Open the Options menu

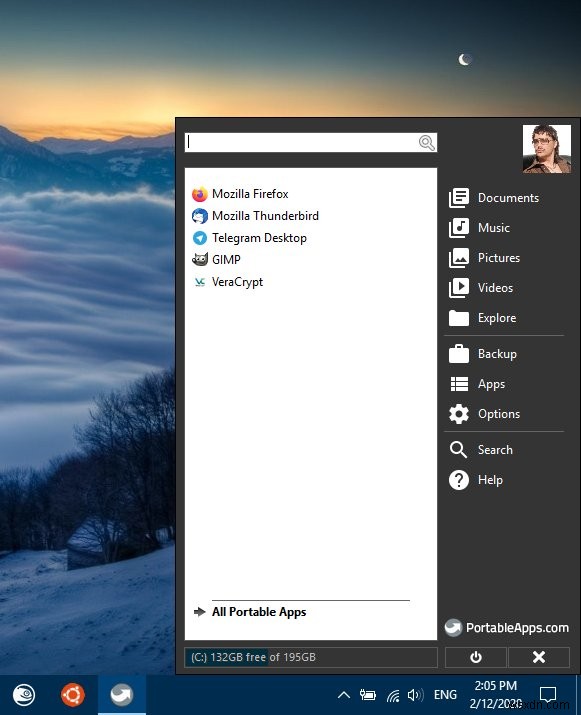(x=484, y=414)
